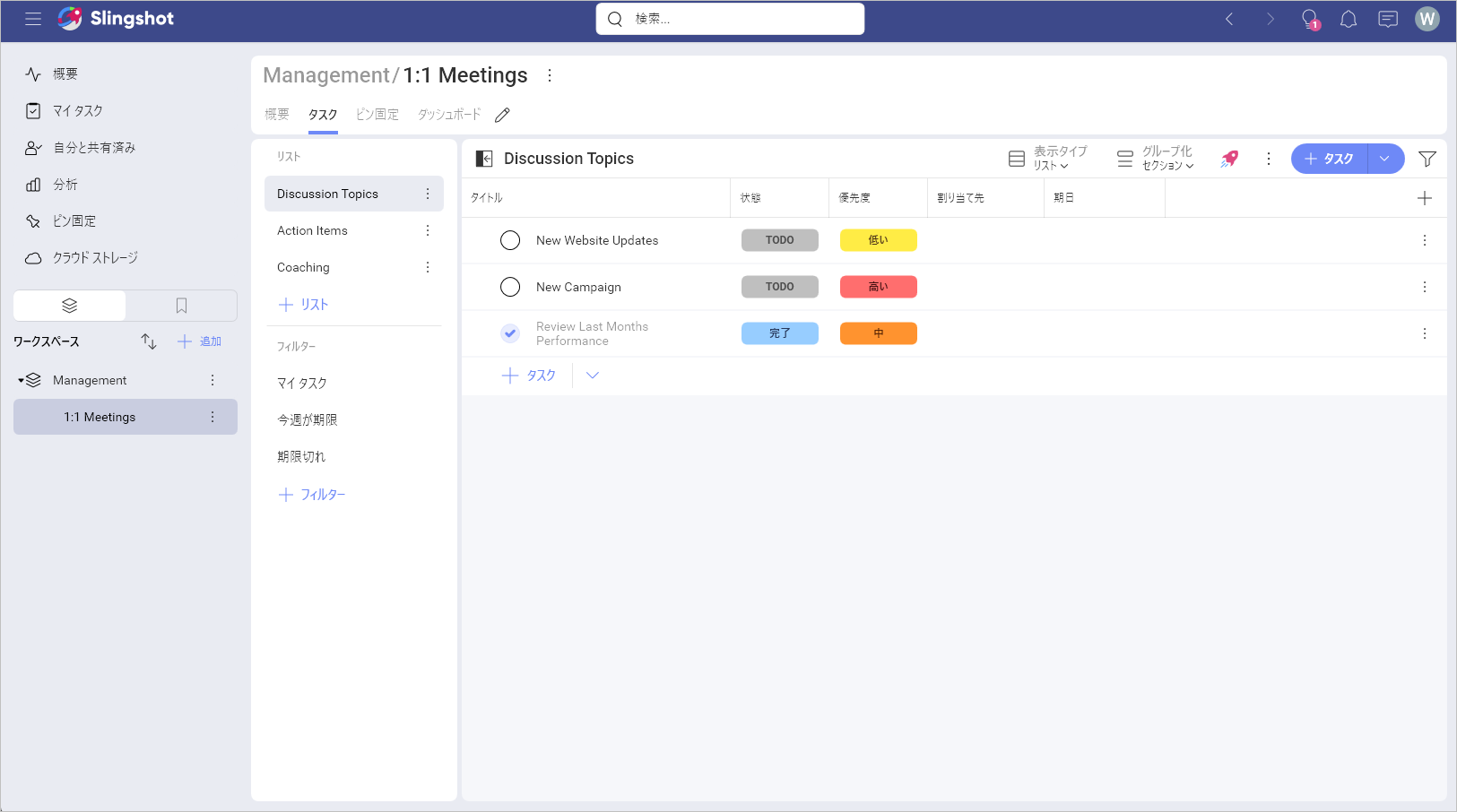Select the 期限切れ filter

[301, 456]
